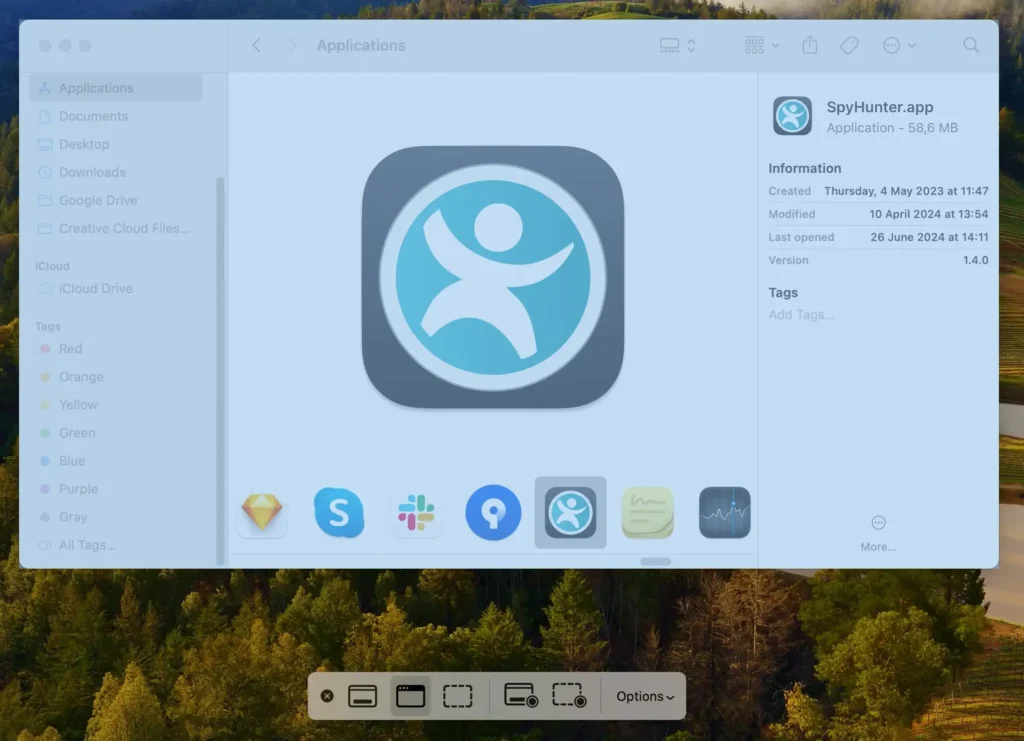Screen dimensions: 1024x741
Task: Click the Edit Tags toolbar icon
Action: (849, 45)
